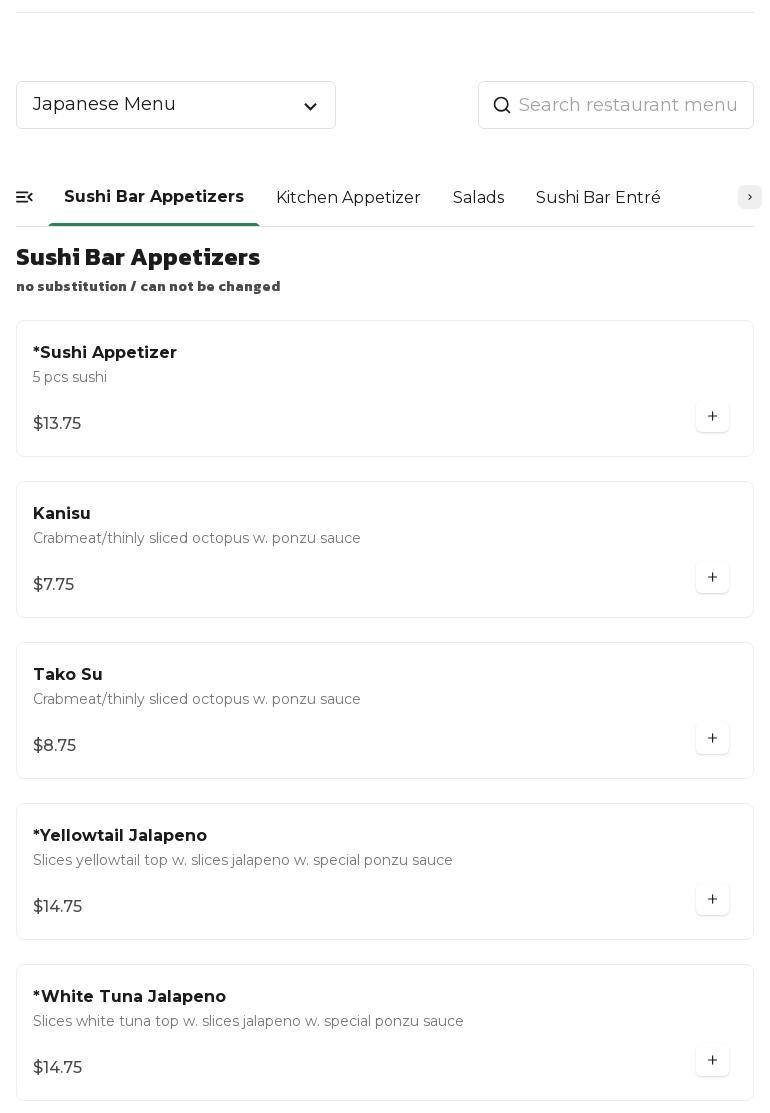View the Tako Su item details
The height and width of the screenshot is (1113, 770).
pos(68,674)
